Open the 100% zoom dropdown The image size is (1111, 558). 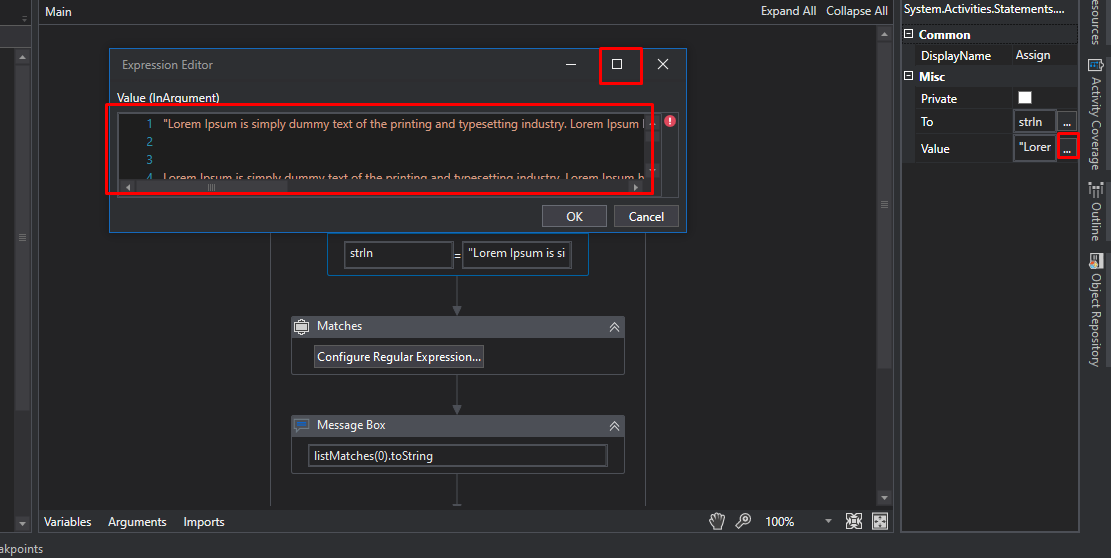(x=828, y=522)
